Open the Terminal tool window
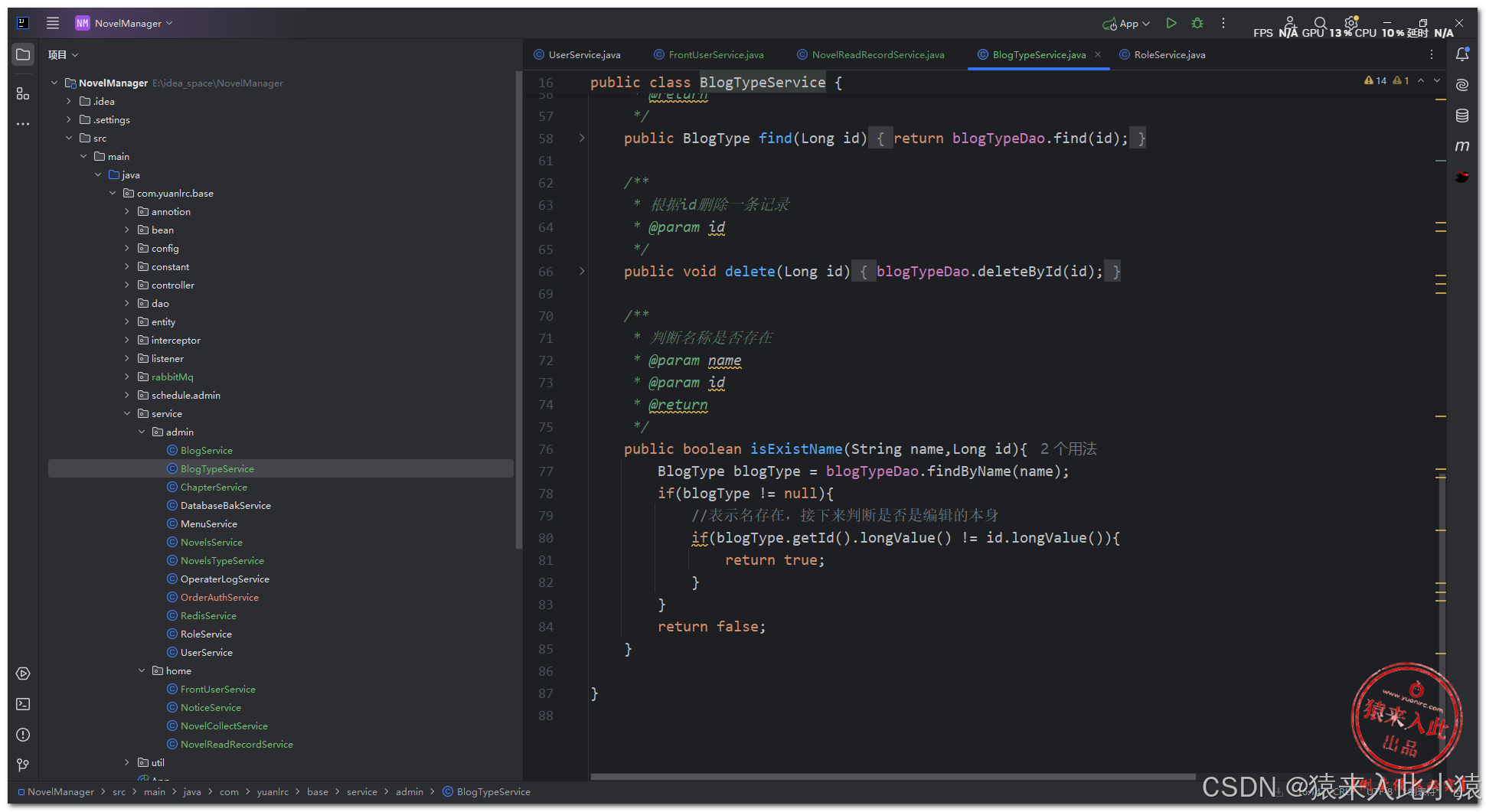Viewport: 1486px width, 812px height. tap(23, 704)
